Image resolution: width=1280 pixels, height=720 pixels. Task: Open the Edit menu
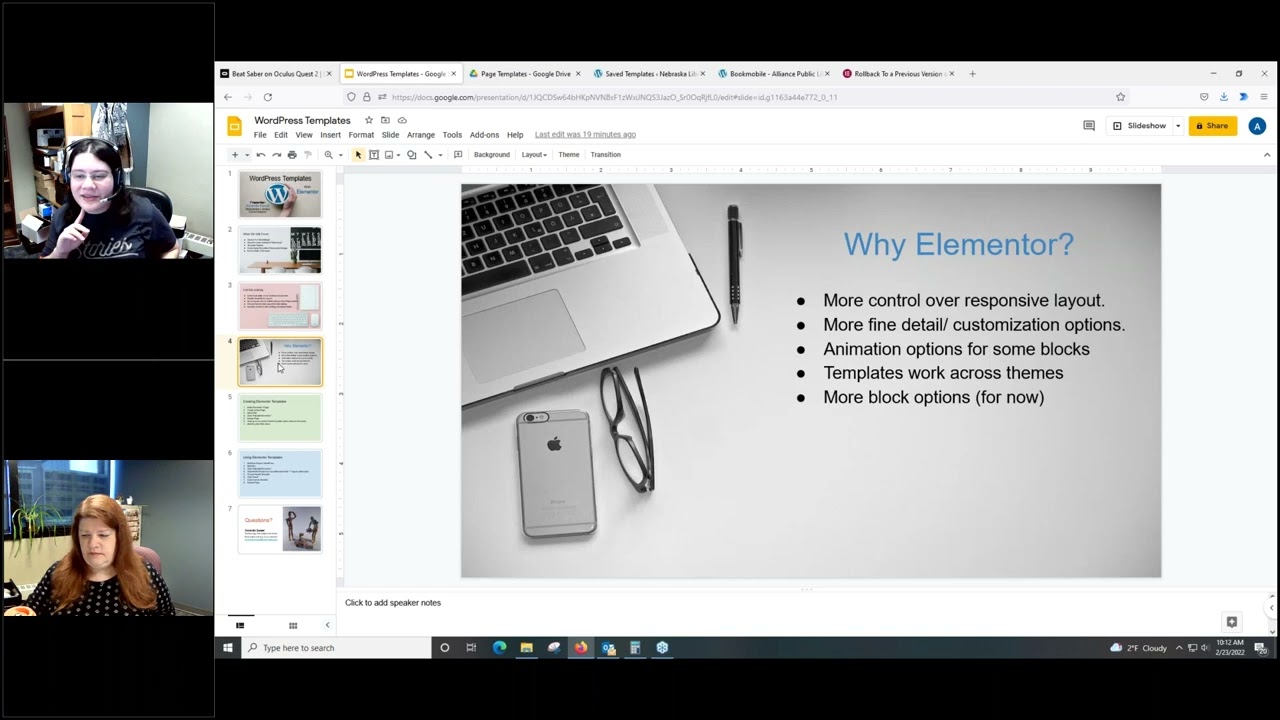281,135
